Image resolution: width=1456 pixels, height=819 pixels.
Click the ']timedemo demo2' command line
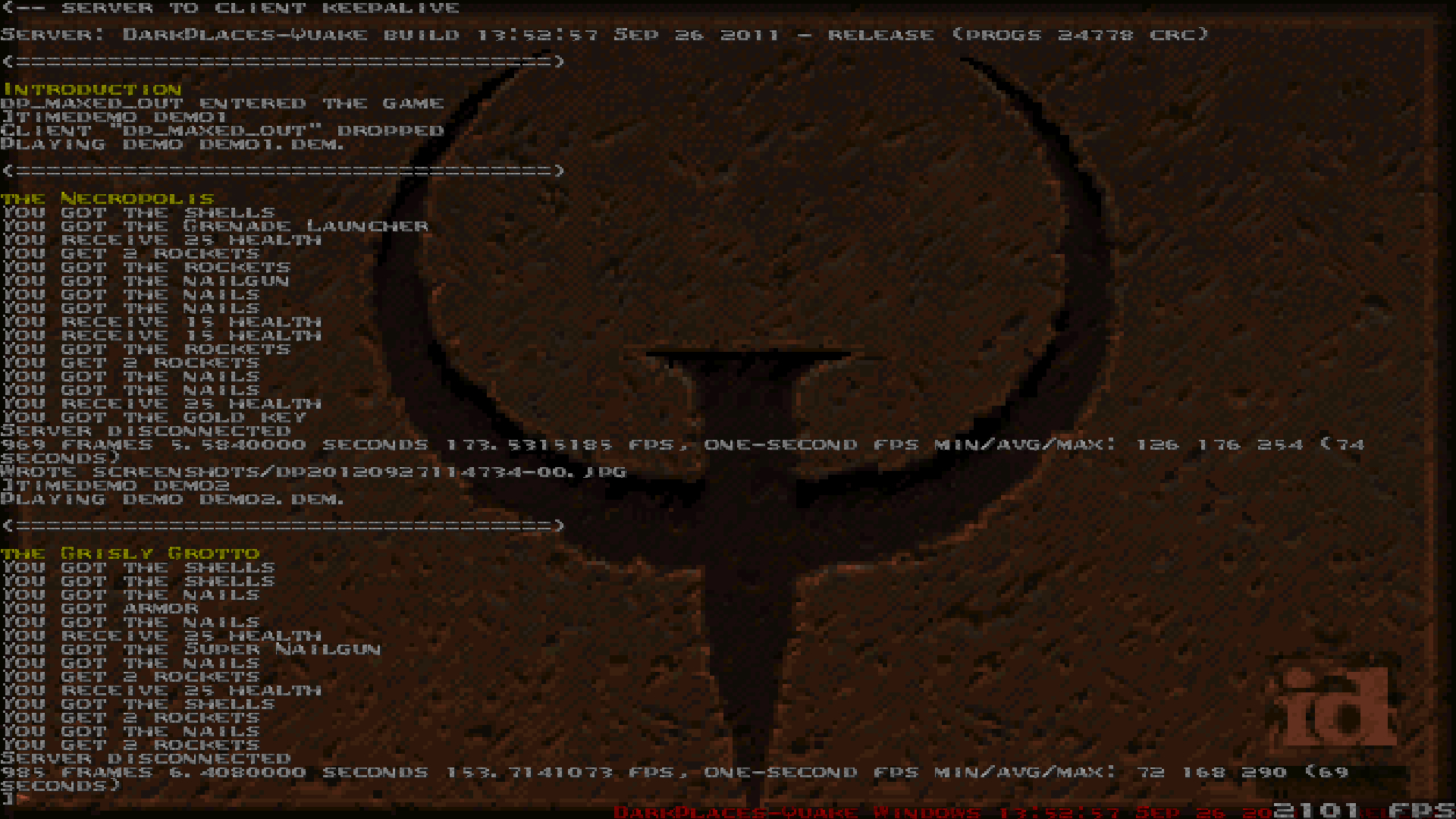tap(115, 485)
